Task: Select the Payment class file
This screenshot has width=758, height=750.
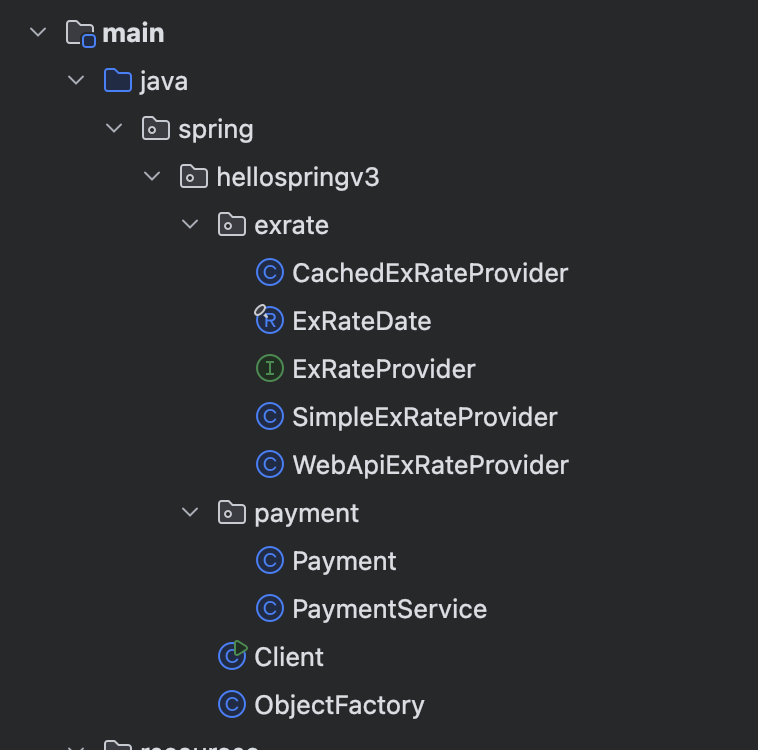Action: click(344, 561)
